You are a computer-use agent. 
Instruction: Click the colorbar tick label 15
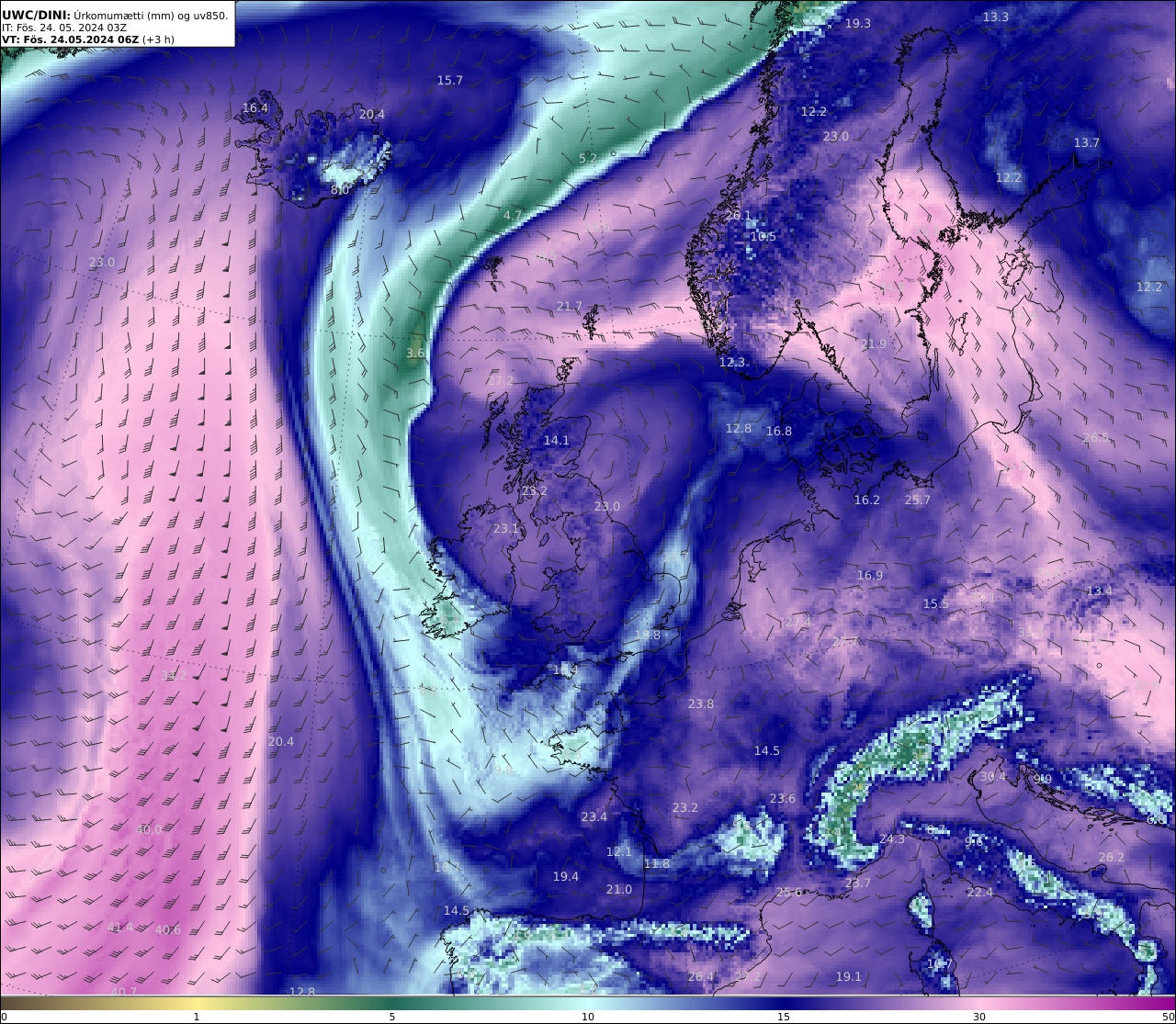pos(784,1017)
